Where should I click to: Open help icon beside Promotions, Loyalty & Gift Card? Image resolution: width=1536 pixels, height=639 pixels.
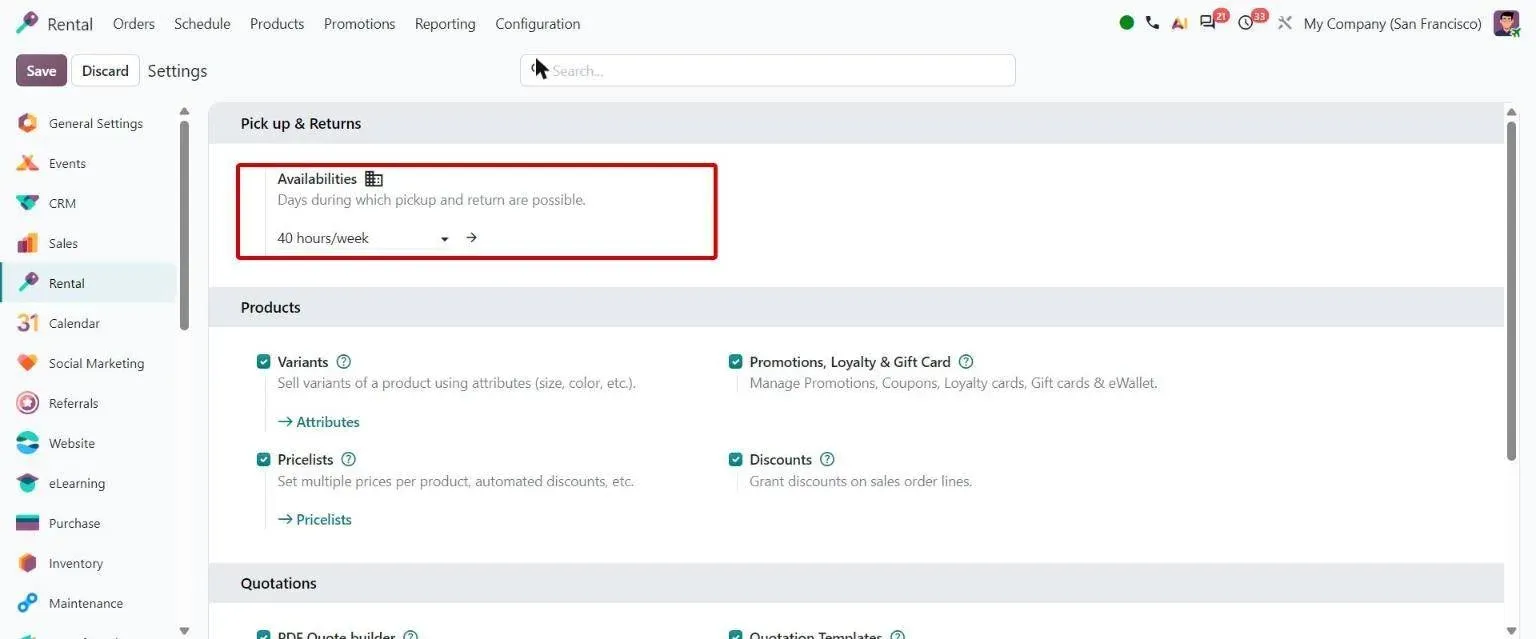966,362
